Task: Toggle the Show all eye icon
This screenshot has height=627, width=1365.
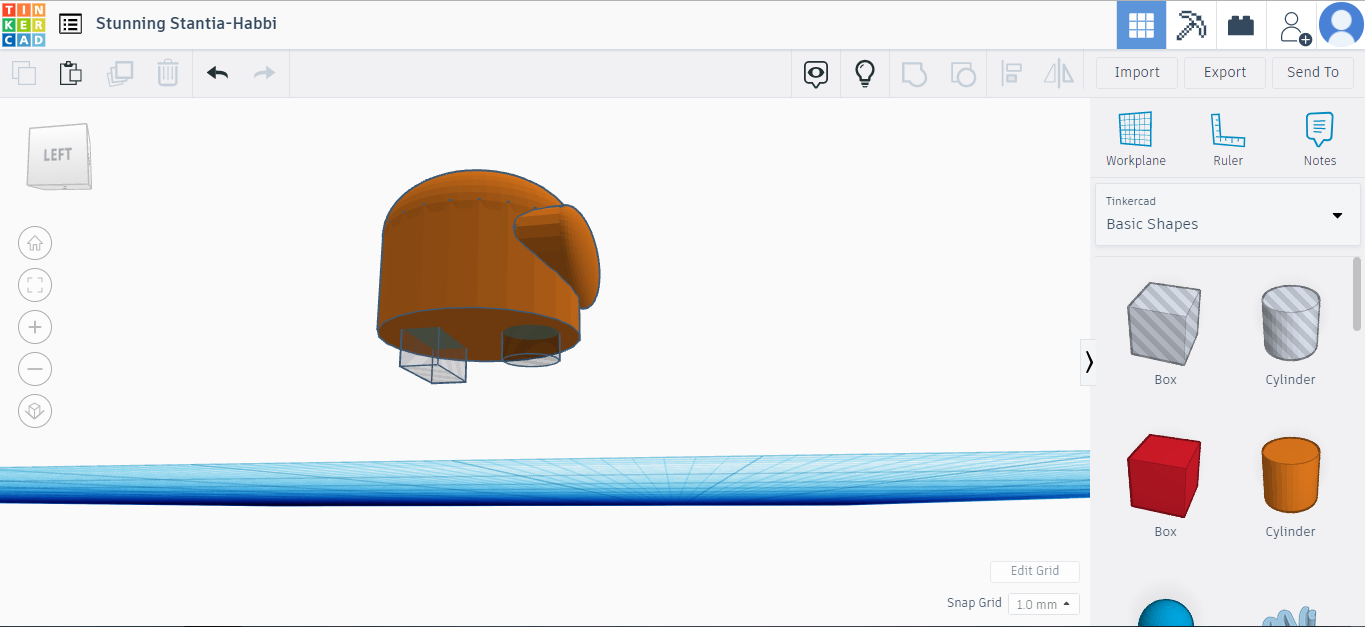Action: click(x=816, y=73)
